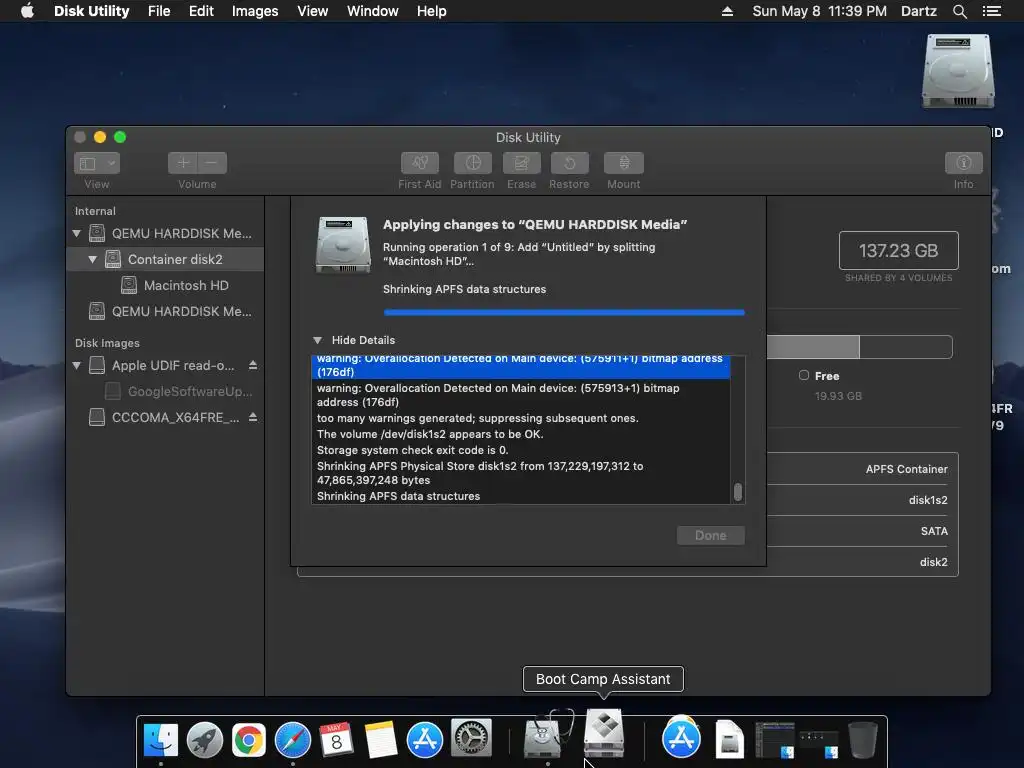Collapse the first QEMU HARDDISK Media tree

tap(76, 233)
